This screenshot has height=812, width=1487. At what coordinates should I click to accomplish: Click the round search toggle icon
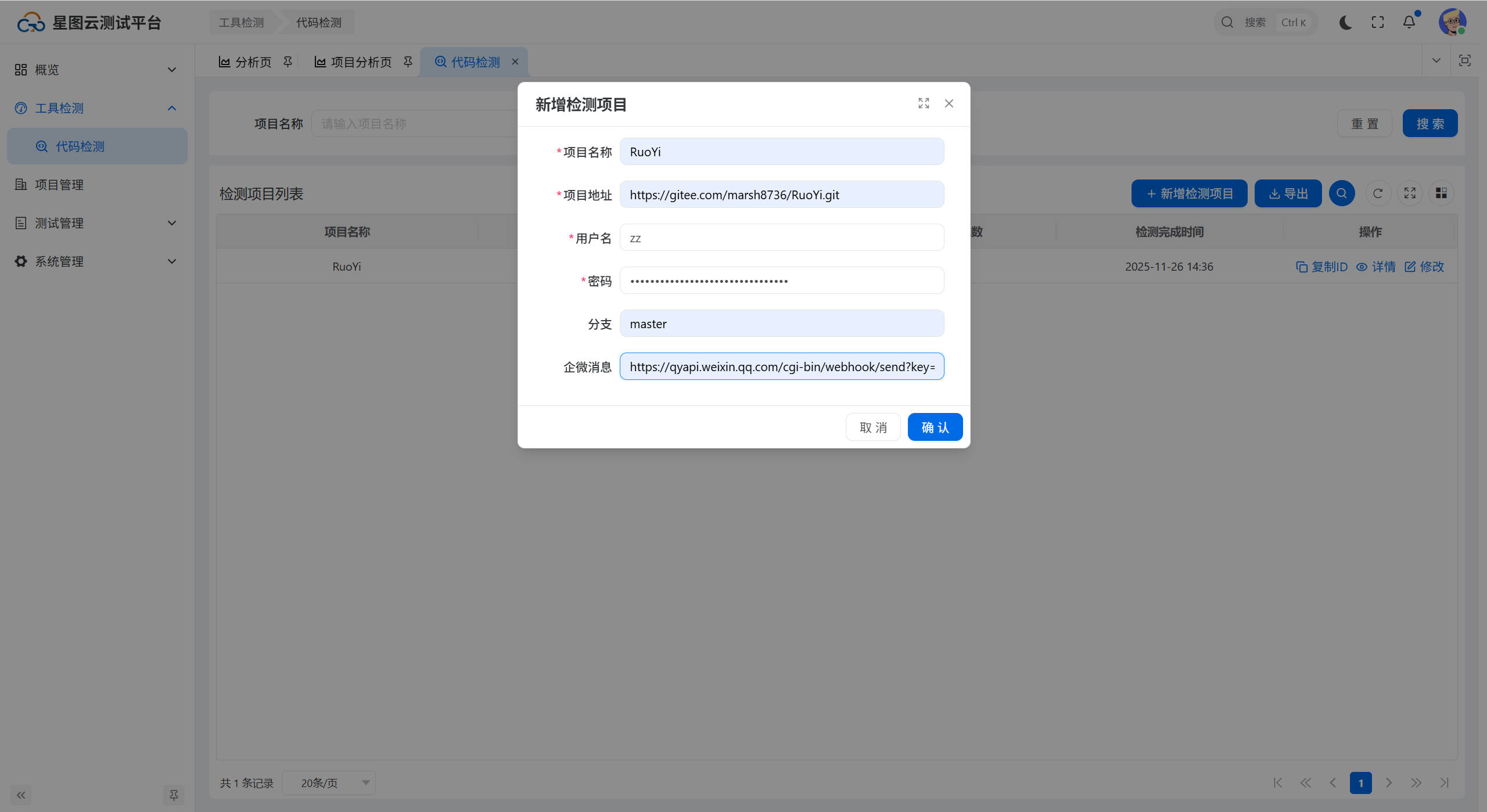(x=1342, y=193)
